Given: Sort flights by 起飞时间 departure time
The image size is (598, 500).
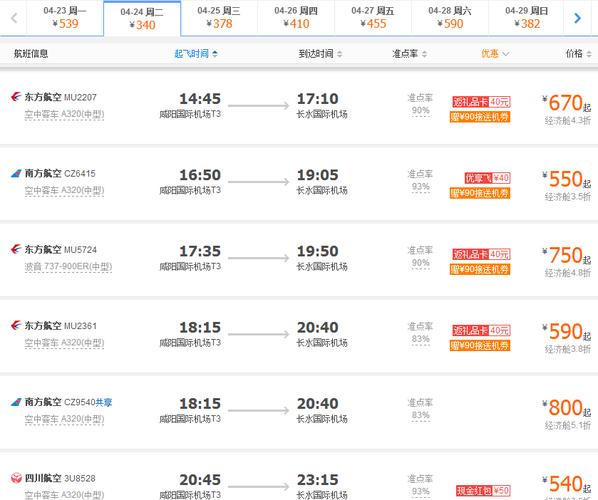Looking at the screenshot, I should 196,54.
